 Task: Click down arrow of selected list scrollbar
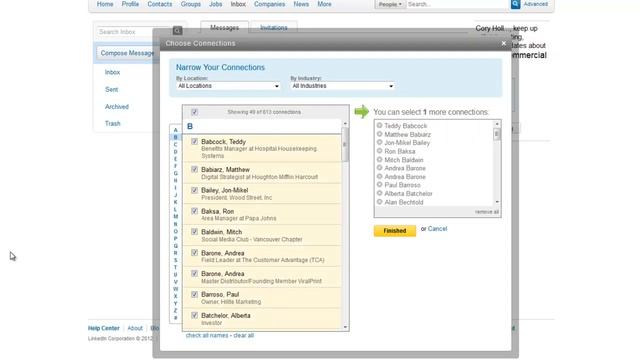coord(497,202)
